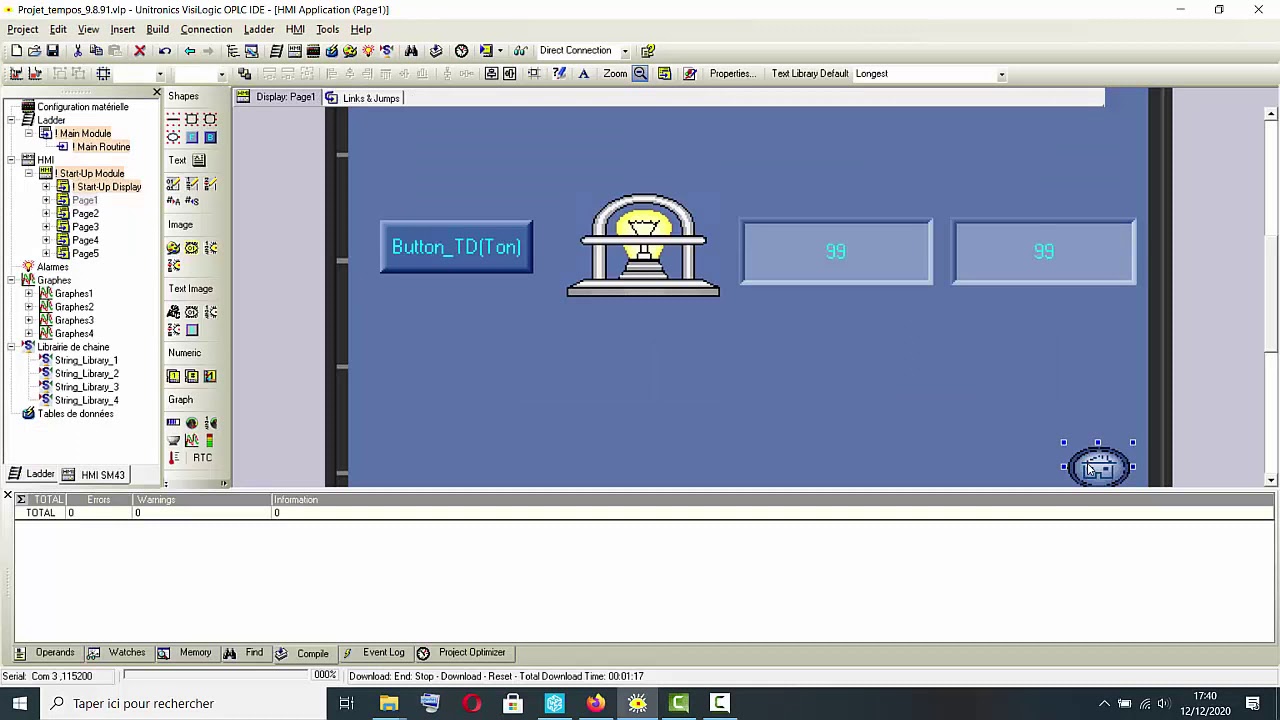Select first Numeric variable element

[x=173, y=376]
